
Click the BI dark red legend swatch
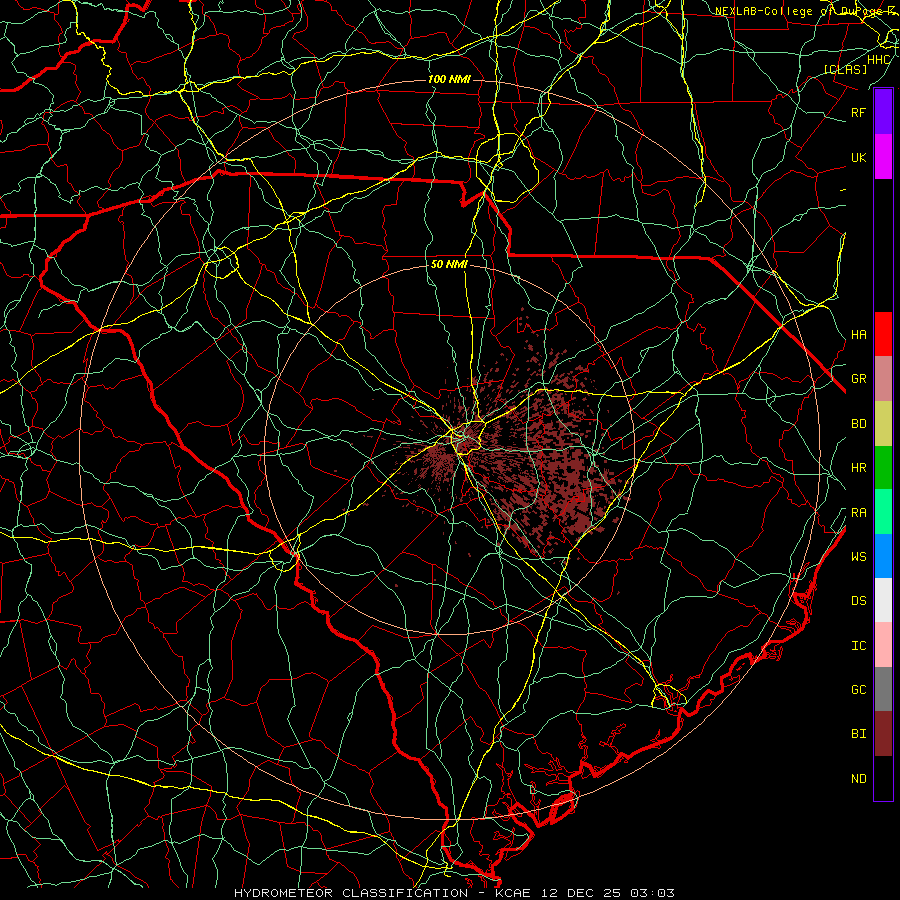tap(883, 734)
